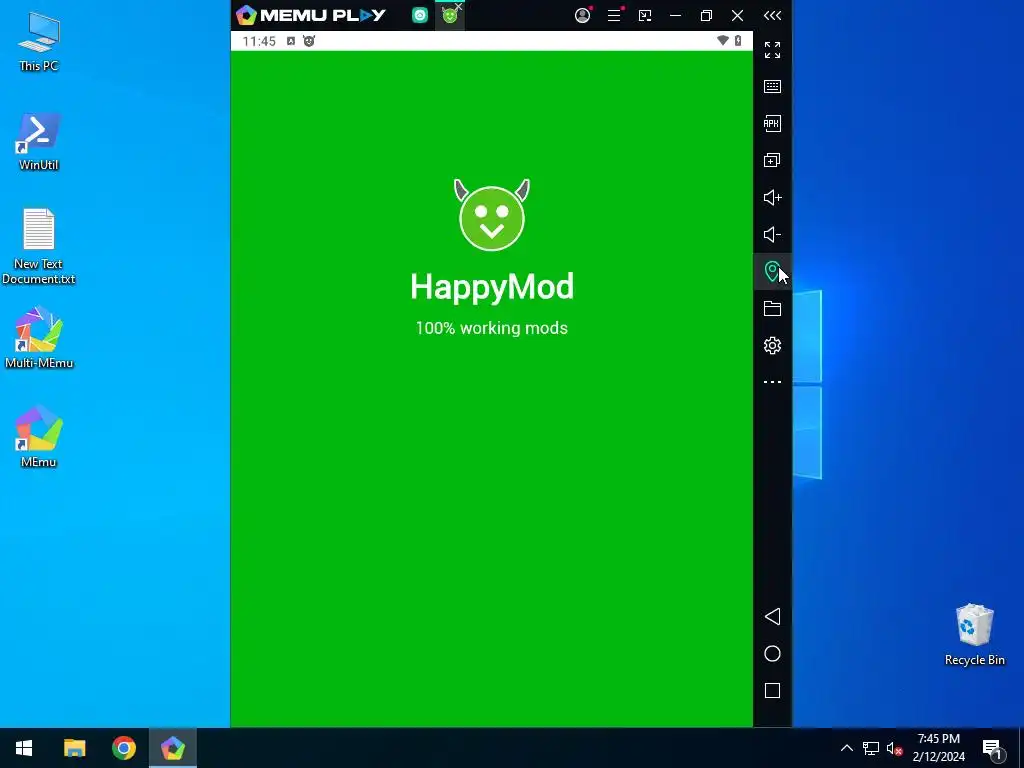Click the MEmu taskbar button
Image resolution: width=1024 pixels, height=768 pixels.
pyautogui.click(x=173, y=748)
